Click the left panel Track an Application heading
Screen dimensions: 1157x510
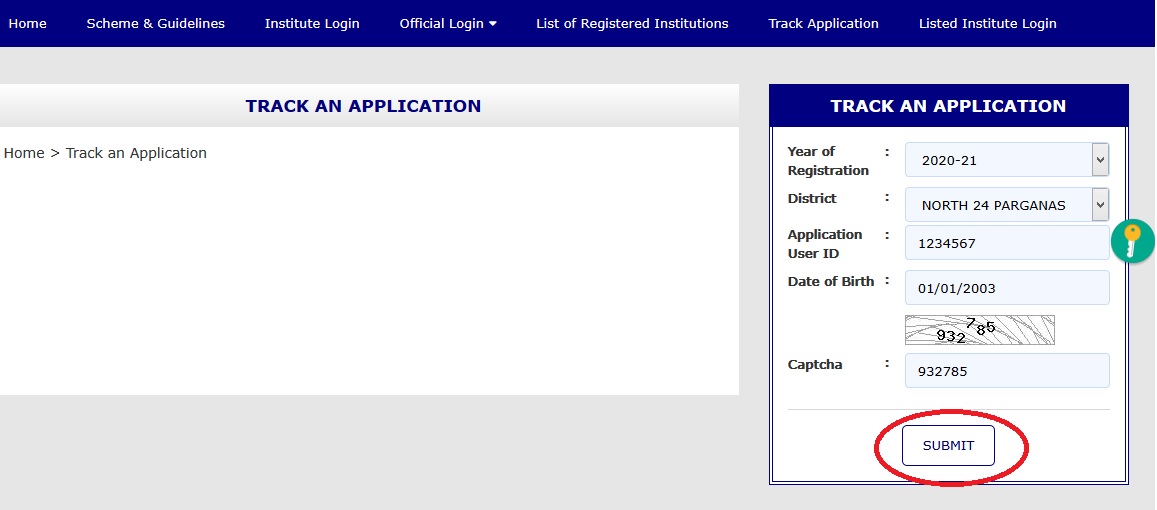click(363, 106)
